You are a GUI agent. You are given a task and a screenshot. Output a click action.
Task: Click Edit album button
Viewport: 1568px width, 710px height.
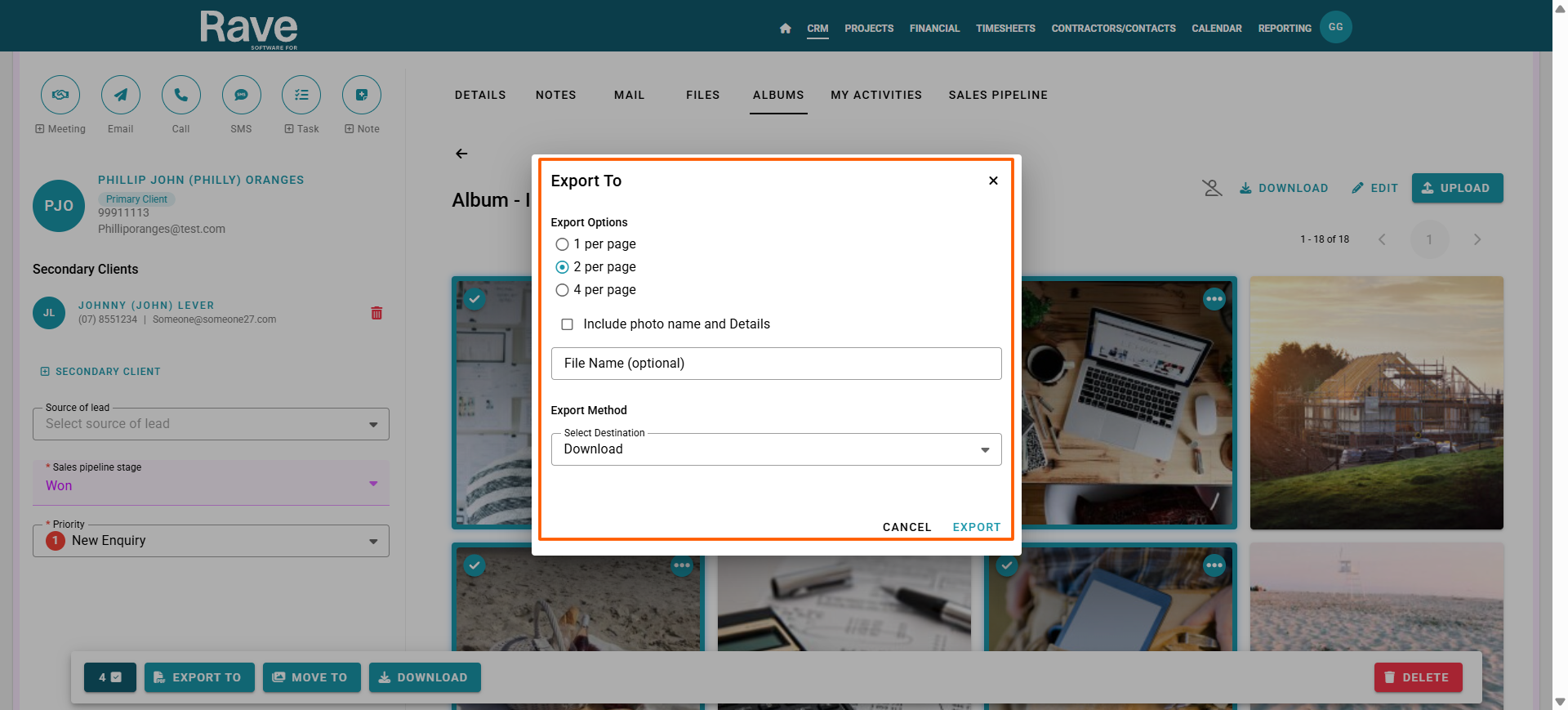tap(1375, 188)
